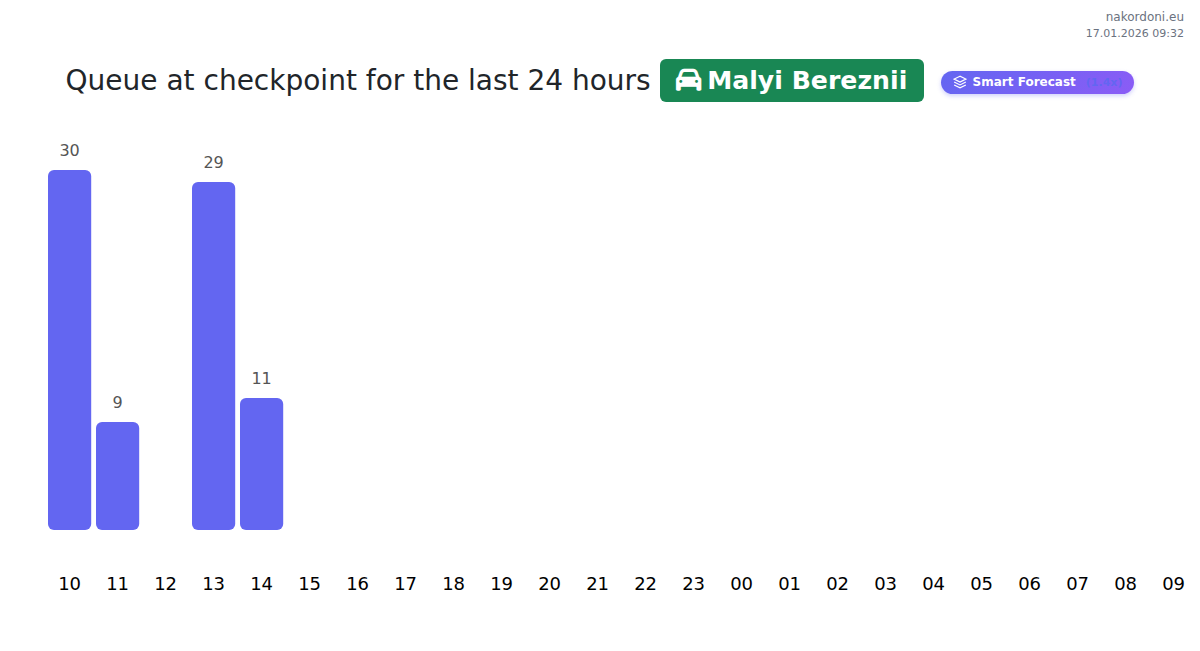The image size is (1200, 651).
Task: Click the bar showing 30 at hour 10
Action: [x=69, y=350]
